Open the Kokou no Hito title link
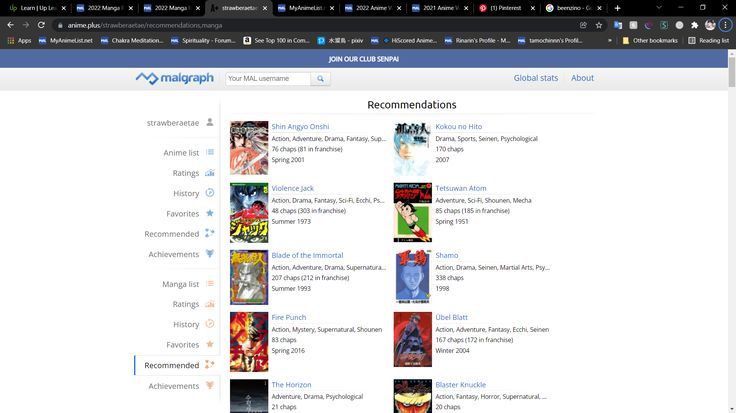736x413 pixels. point(459,126)
